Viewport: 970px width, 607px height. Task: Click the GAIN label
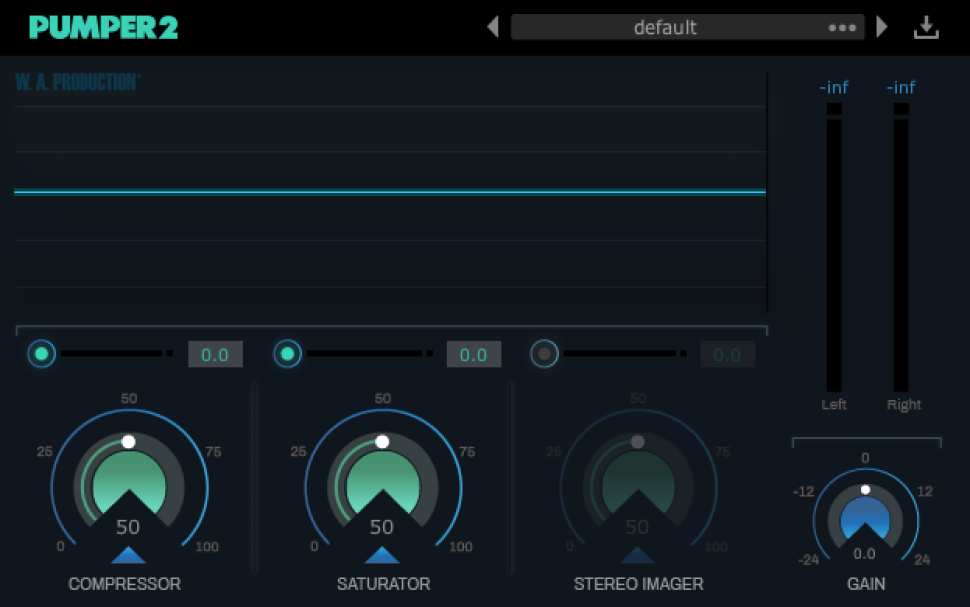coord(866,584)
